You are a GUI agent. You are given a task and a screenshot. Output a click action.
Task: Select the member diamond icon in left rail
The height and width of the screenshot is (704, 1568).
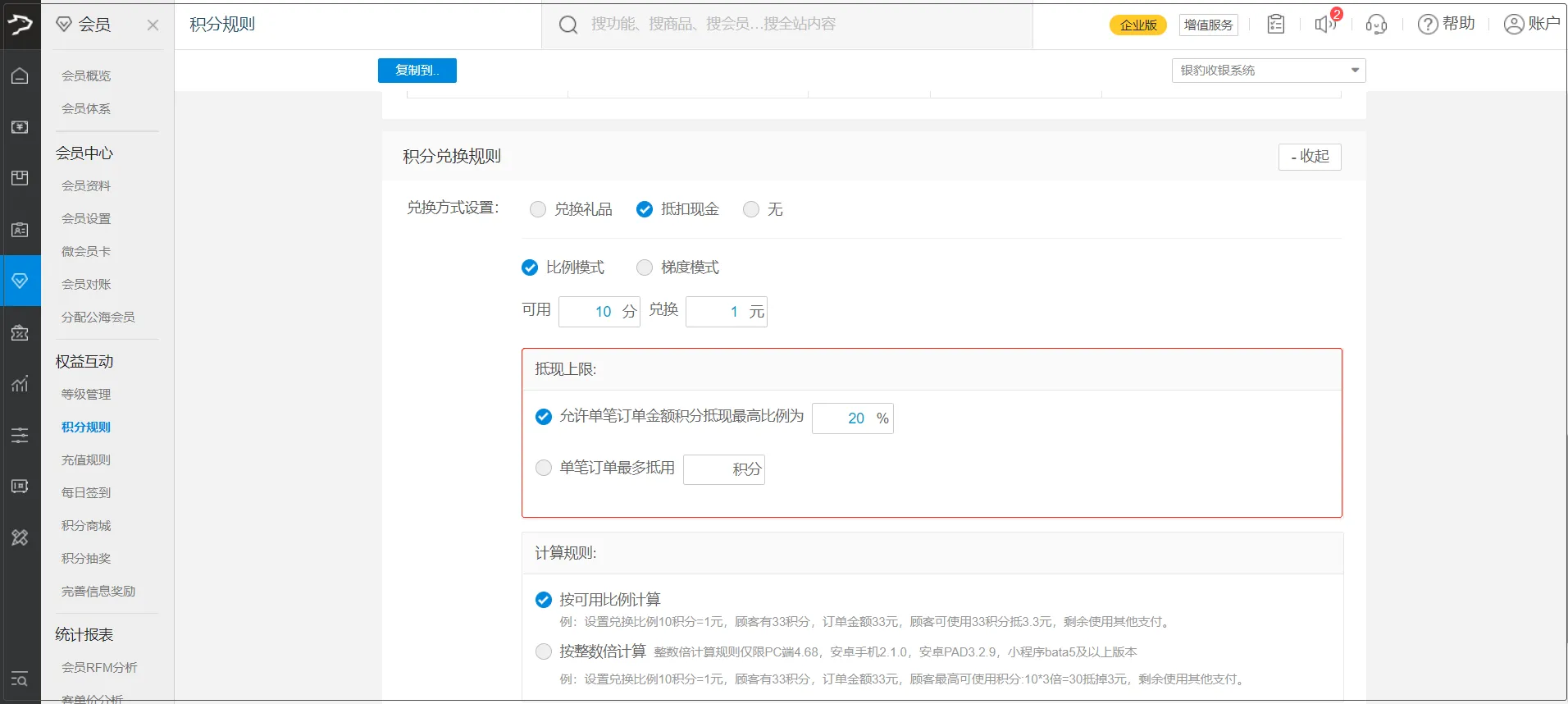click(x=20, y=281)
